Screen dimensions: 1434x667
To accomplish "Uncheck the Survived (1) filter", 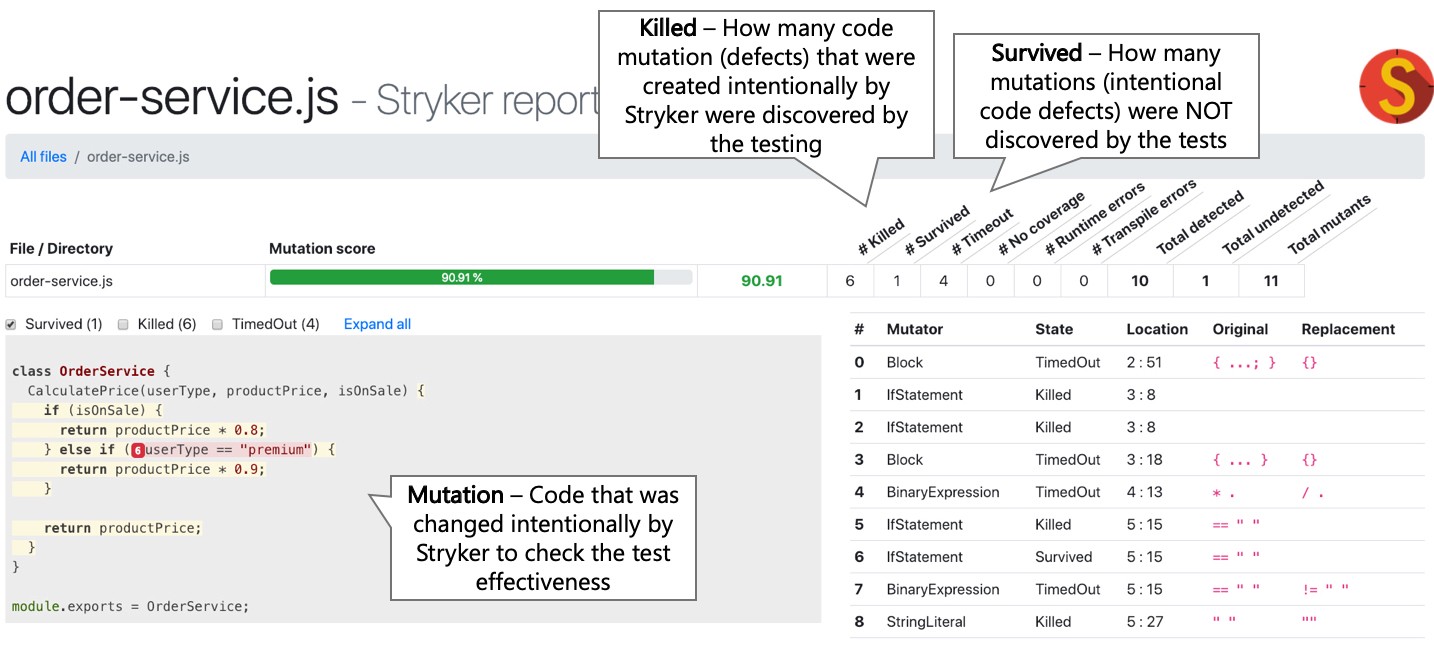I will [x=12, y=323].
